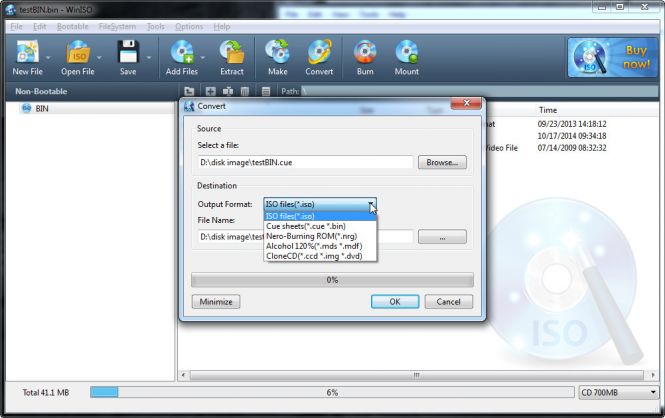Click the Browse... button for source file
665x418 pixels.
442,162
